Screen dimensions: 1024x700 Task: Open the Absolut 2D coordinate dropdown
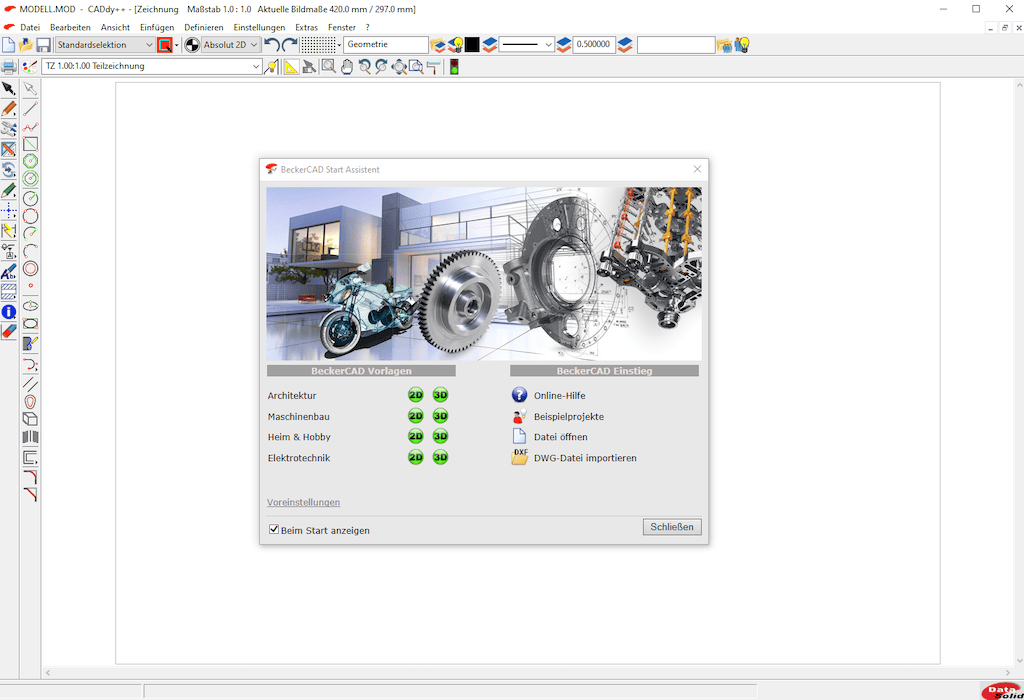(x=254, y=45)
